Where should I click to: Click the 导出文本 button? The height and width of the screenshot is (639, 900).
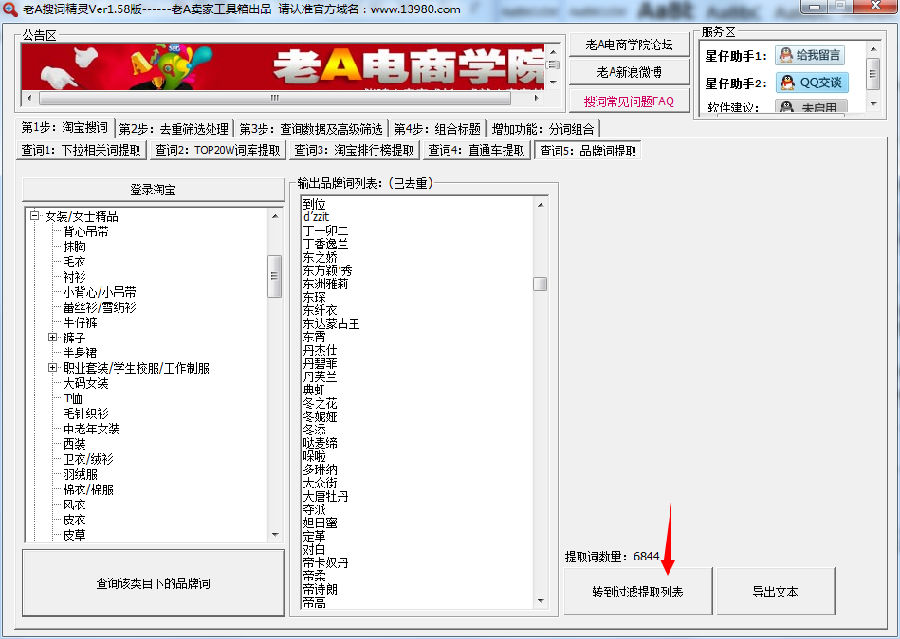(x=775, y=591)
